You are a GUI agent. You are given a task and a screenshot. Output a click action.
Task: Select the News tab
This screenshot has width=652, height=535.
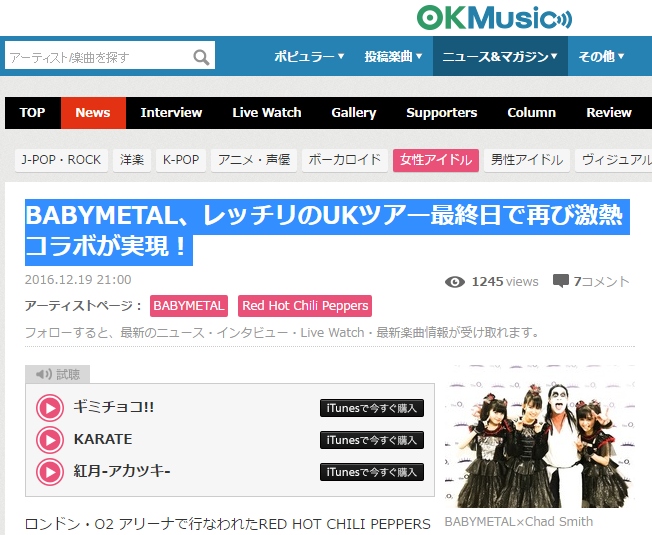click(93, 113)
